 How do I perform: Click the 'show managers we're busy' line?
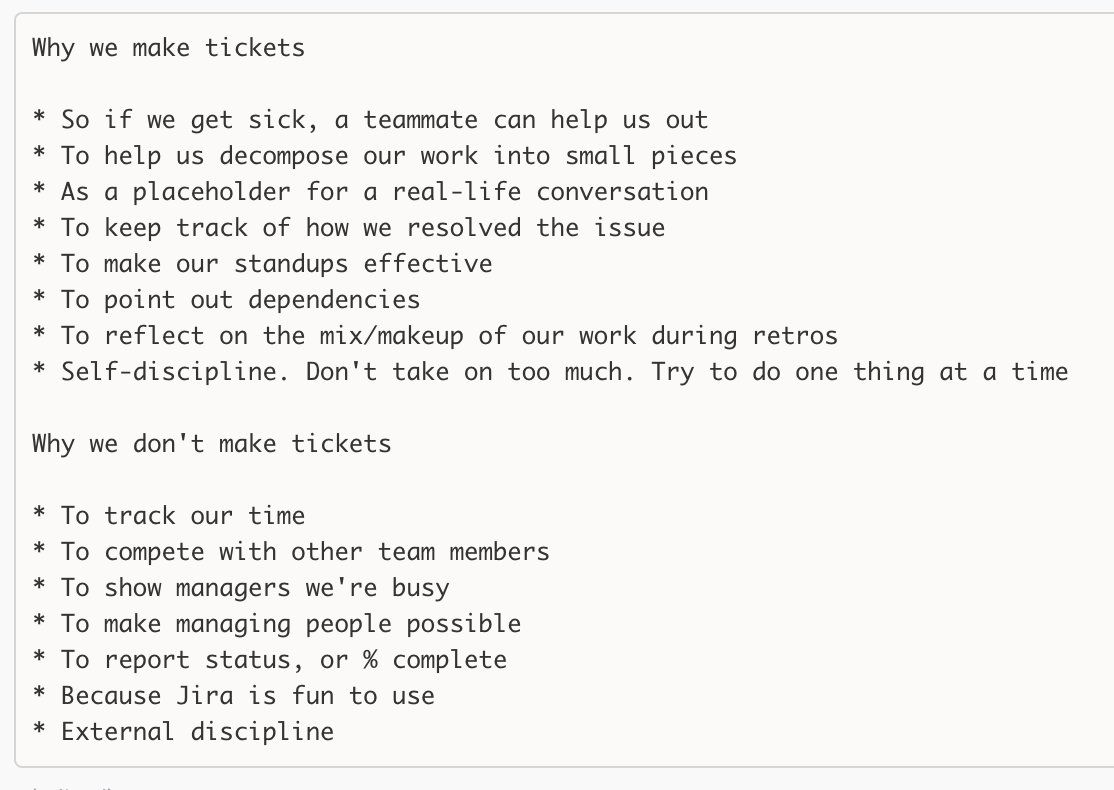241,588
